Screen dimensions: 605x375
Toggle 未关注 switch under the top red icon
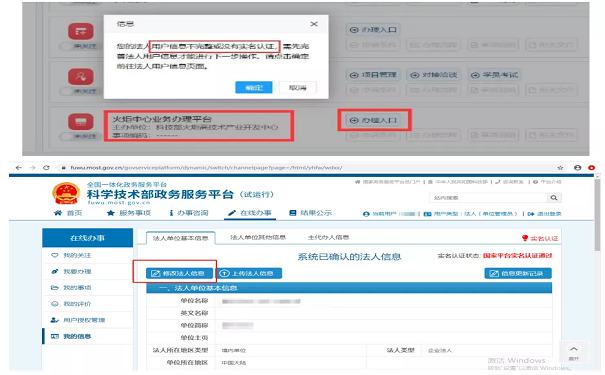(80, 46)
